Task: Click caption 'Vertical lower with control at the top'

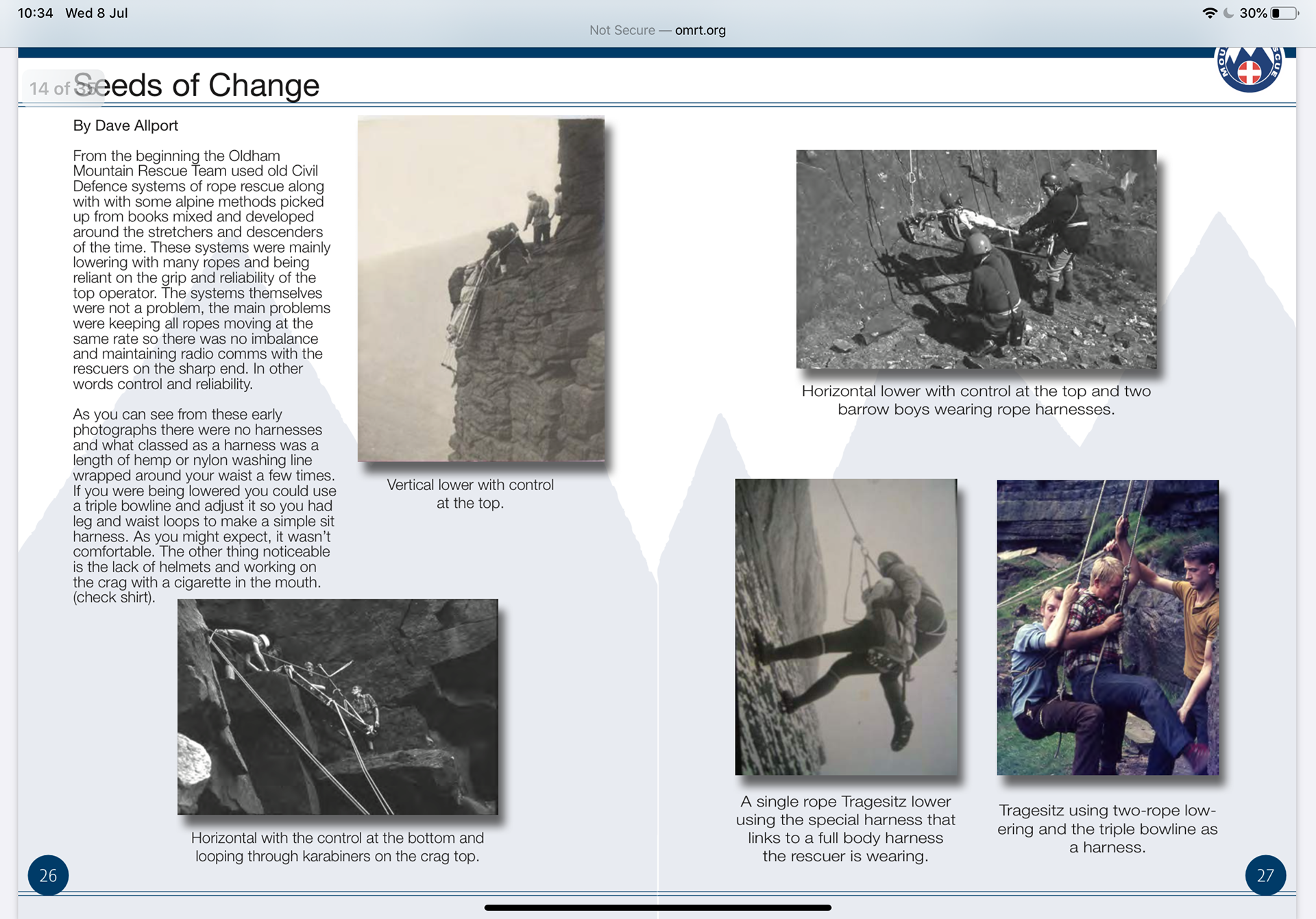Action: [470, 493]
